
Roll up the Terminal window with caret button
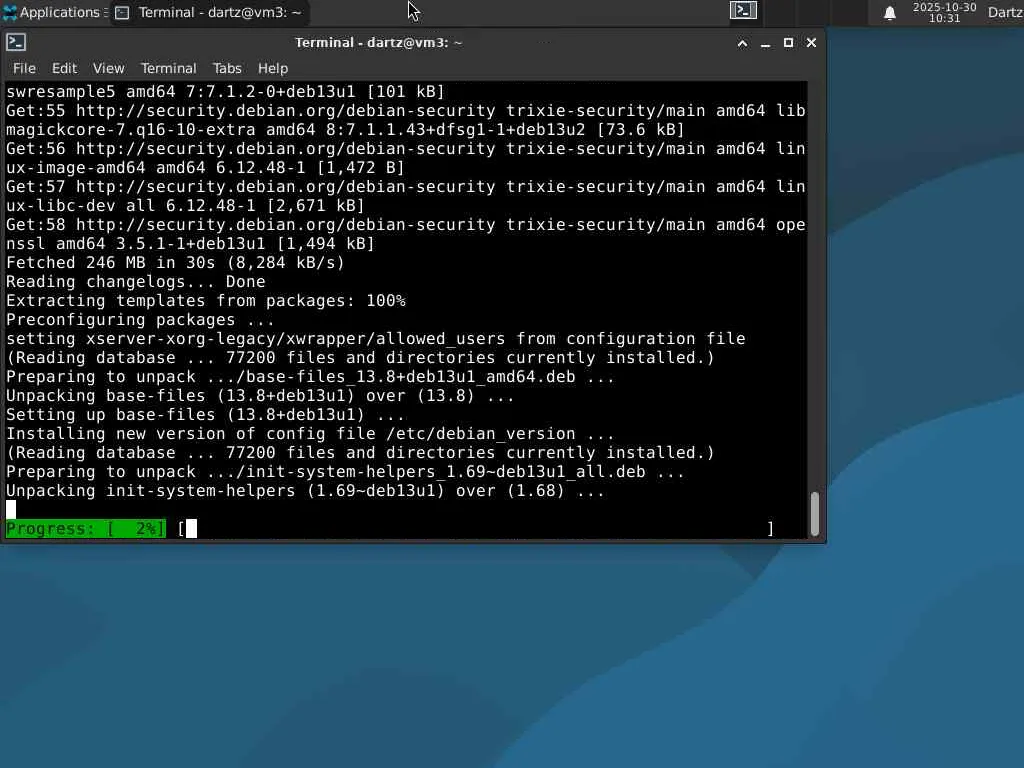[743, 43]
